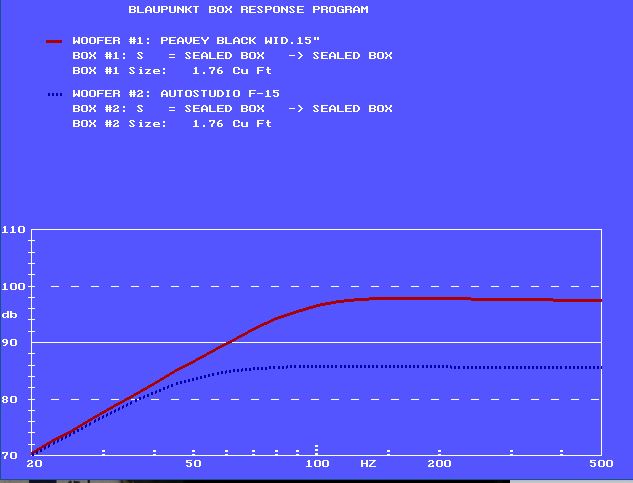Click the BOX #2: S = SEALED BOX line

233,108
